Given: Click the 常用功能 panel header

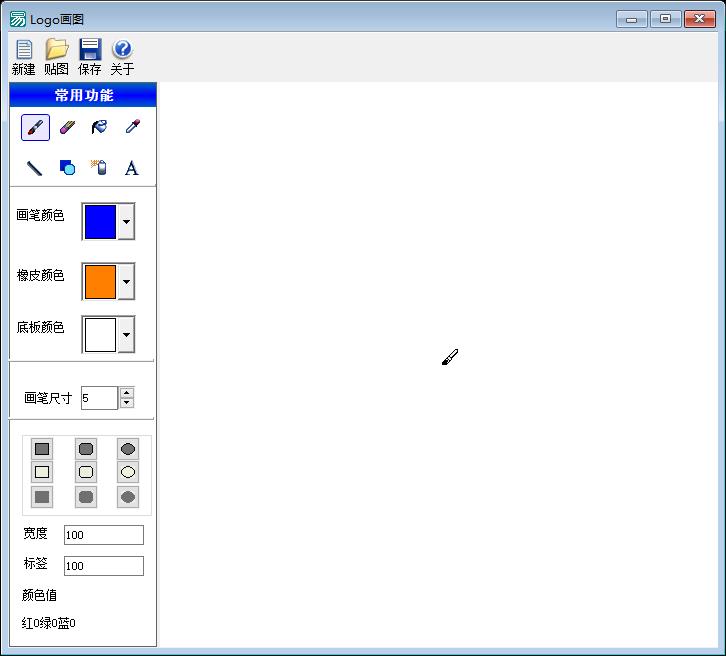Looking at the screenshot, I should (x=83, y=95).
